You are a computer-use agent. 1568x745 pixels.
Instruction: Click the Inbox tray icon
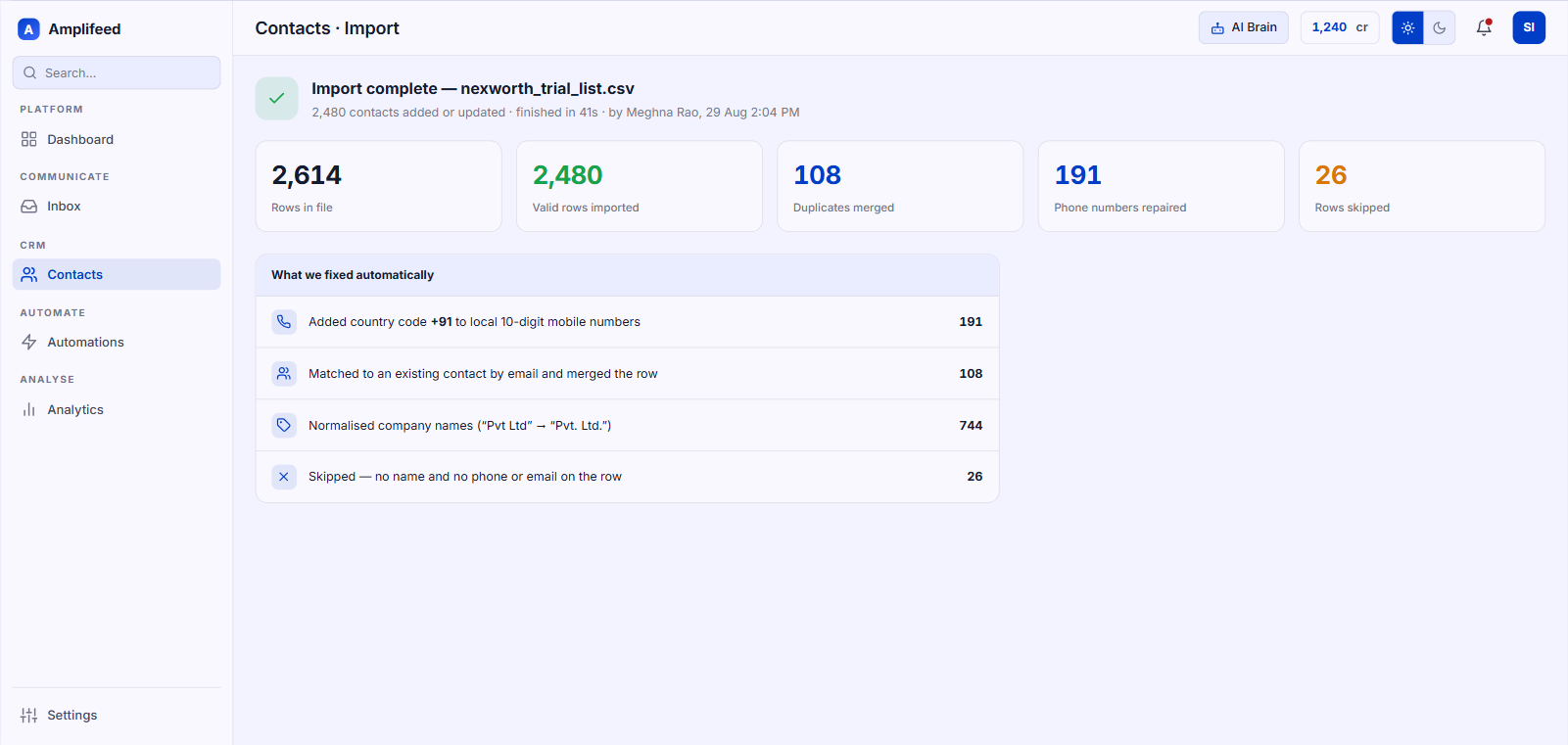pos(29,207)
